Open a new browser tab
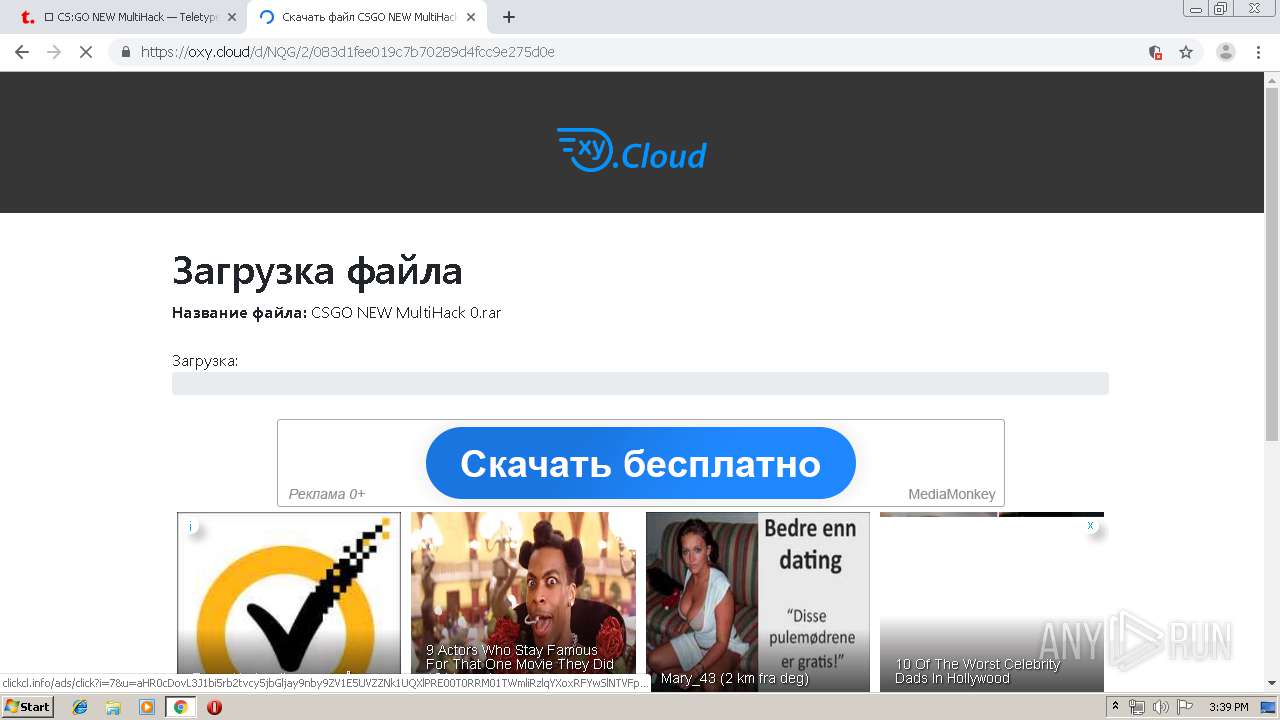The image size is (1280, 720). point(508,17)
